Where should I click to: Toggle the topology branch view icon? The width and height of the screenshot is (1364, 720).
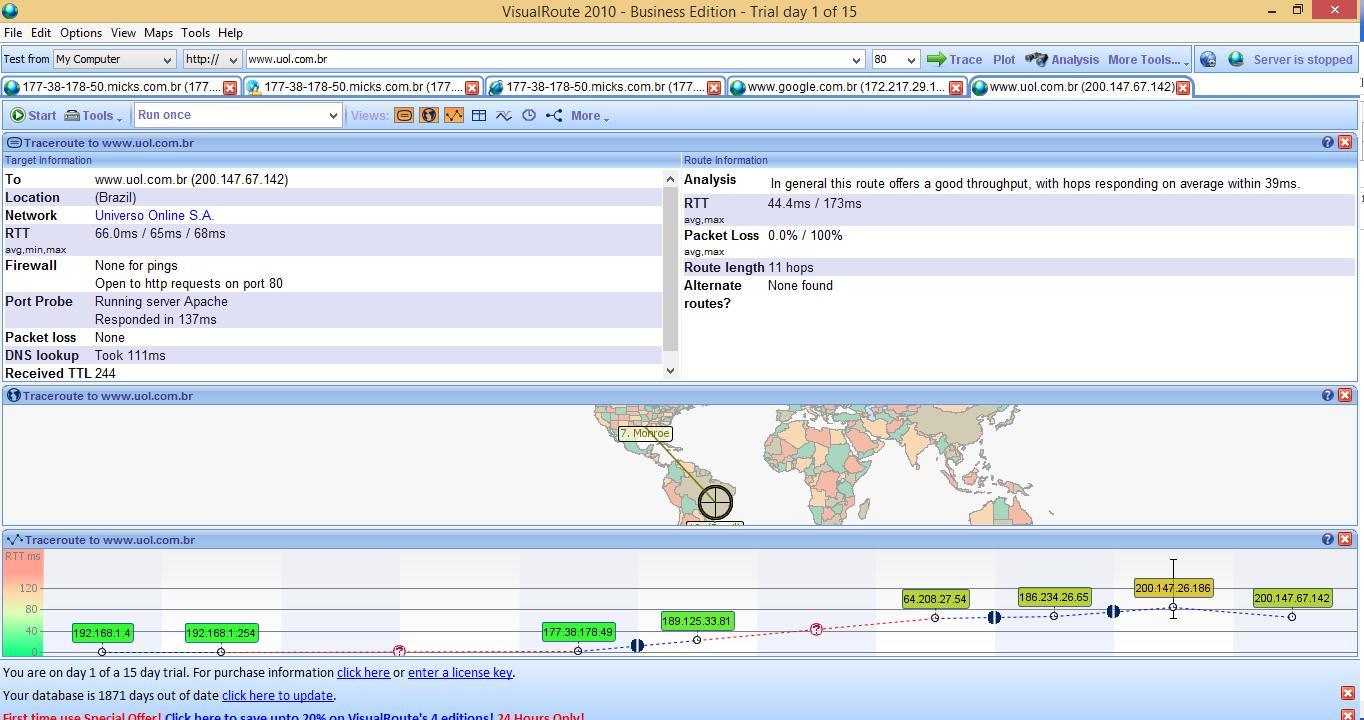554,115
